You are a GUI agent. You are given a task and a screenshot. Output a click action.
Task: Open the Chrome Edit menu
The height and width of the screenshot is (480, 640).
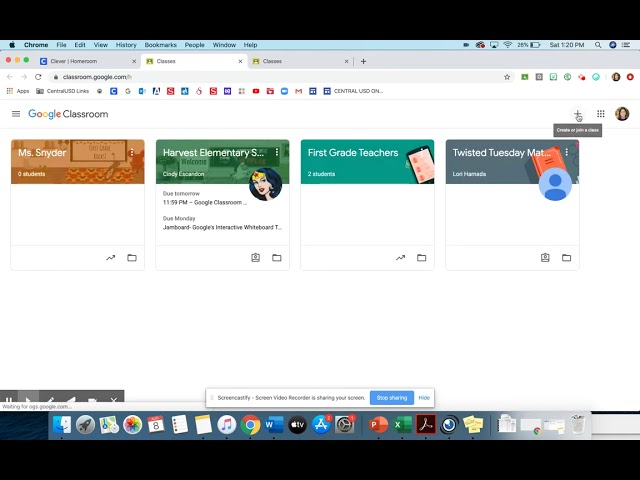(x=80, y=45)
